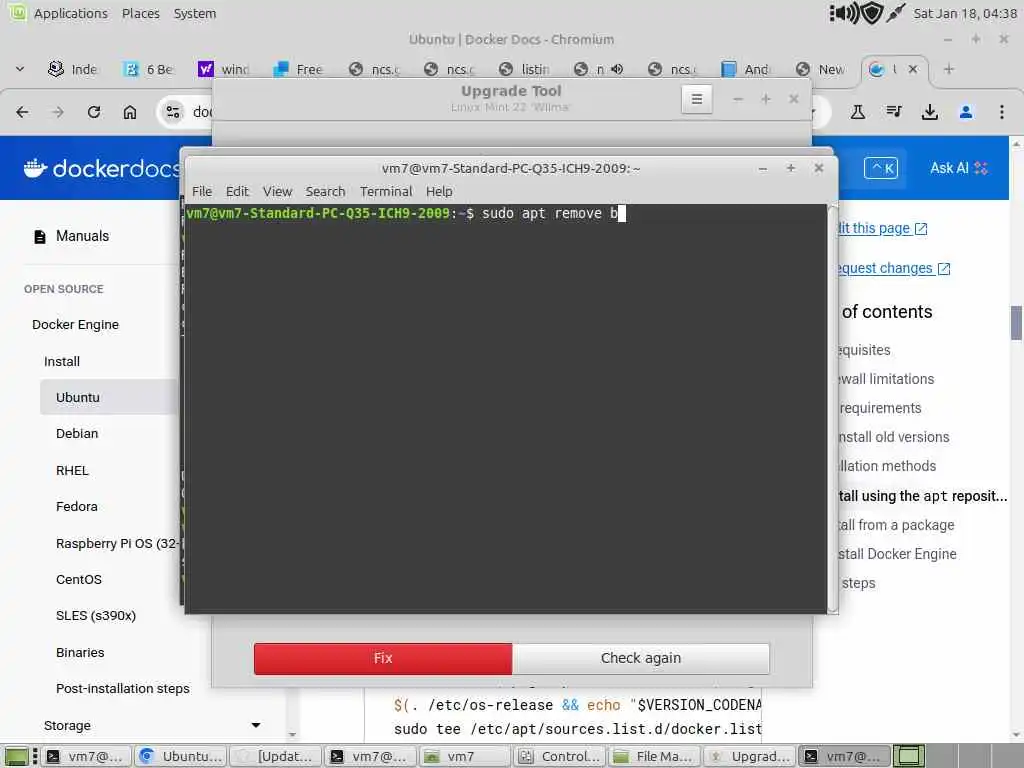Open a new browser tab with plus
This screenshot has width=1024, height=768.
point(949,69)
